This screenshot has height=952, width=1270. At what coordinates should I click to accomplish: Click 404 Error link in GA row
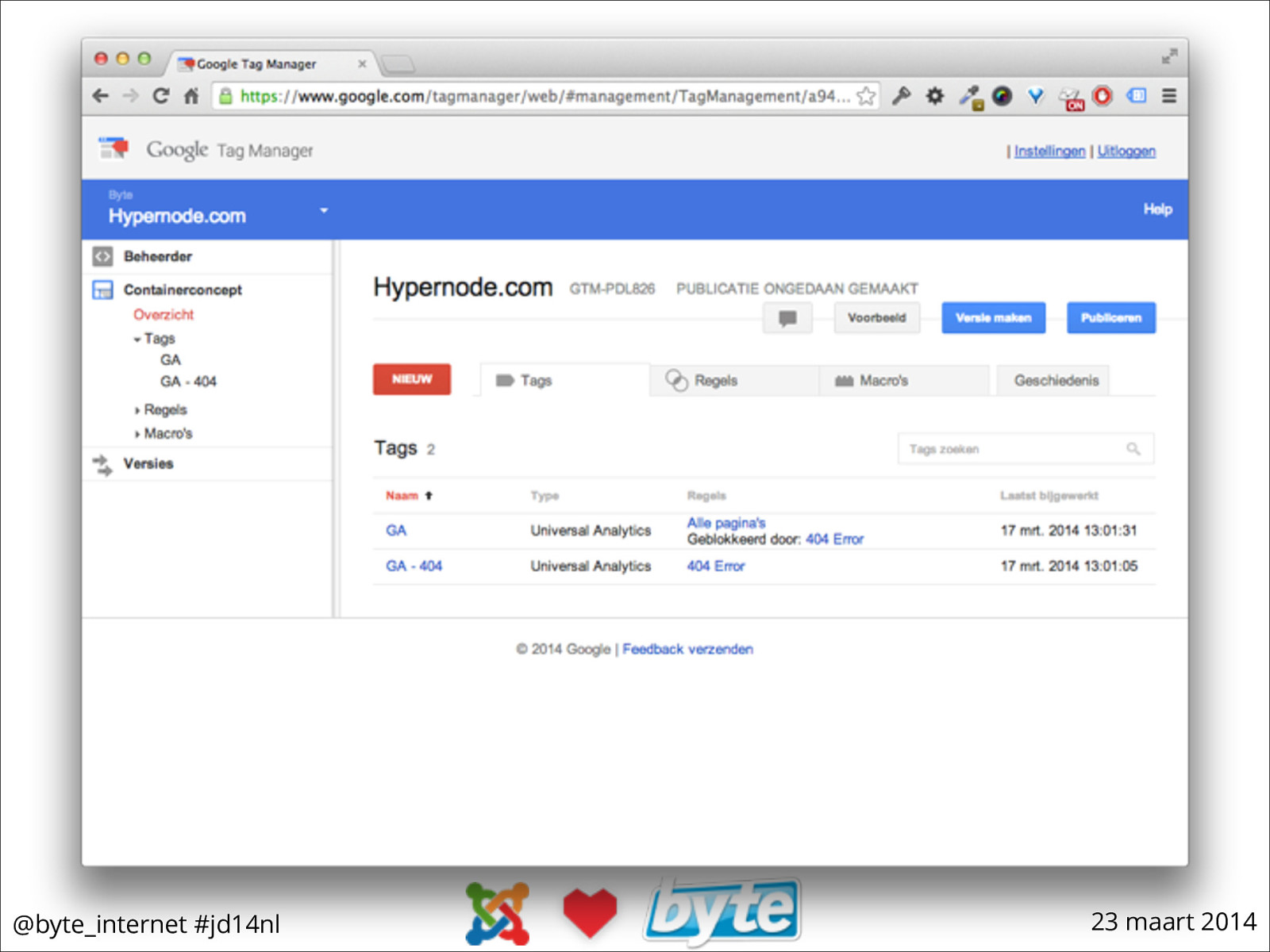point(834,539)
